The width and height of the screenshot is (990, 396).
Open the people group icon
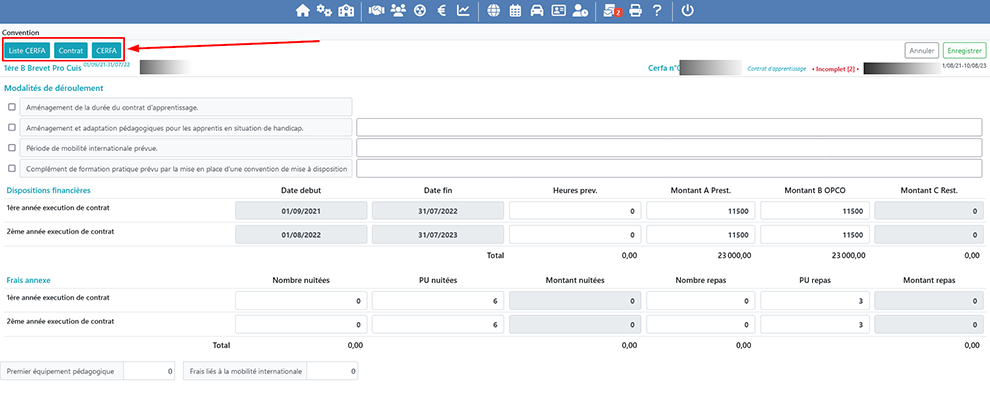click(x=398, y=11)
